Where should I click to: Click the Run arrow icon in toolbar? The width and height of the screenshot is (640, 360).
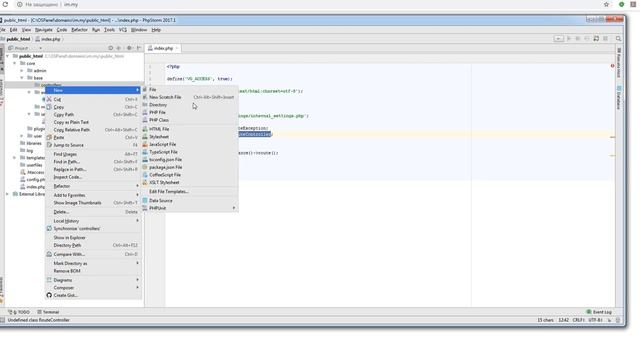(x=569, y=38)
